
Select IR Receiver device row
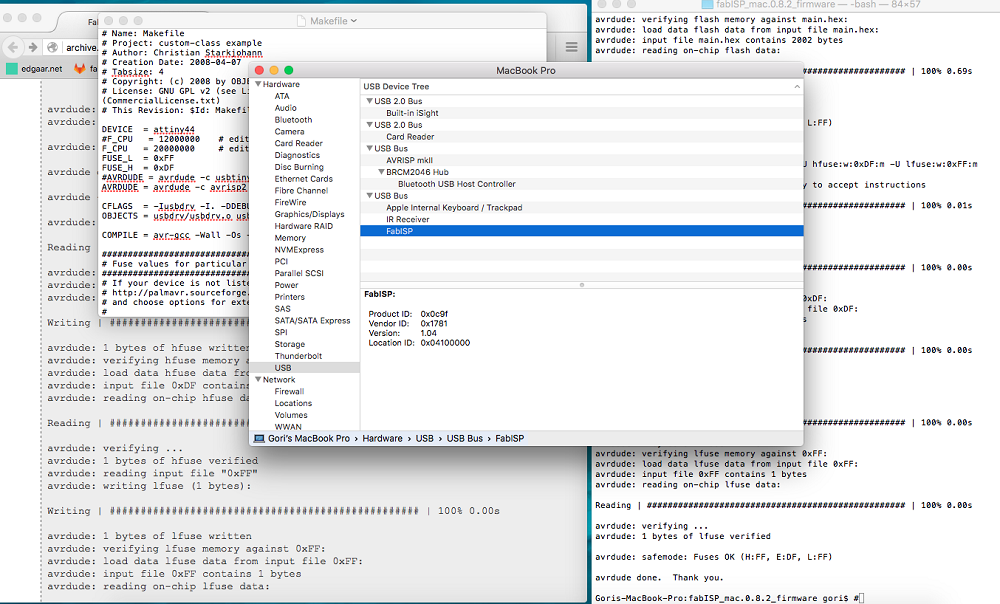pos(582,219)
